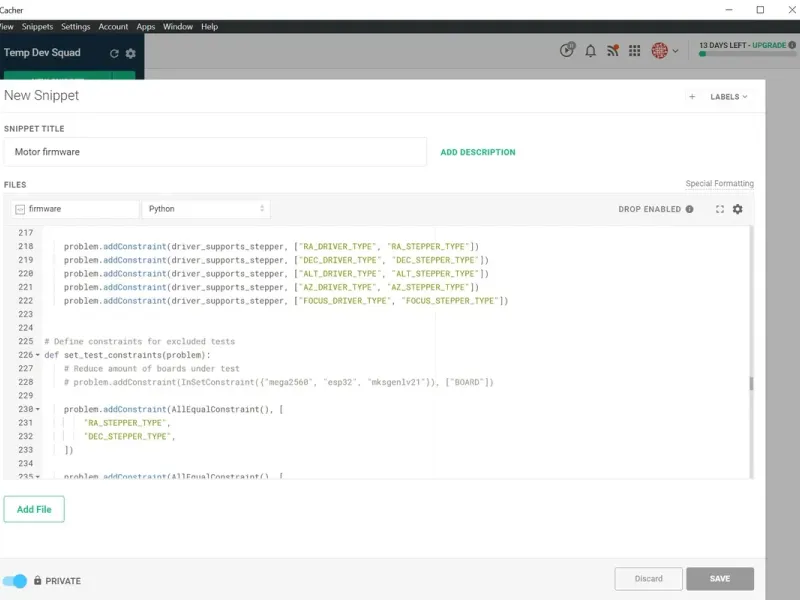800x600 pixels.
Task: Open the feed broadcast icon
Action: point(613,51)
